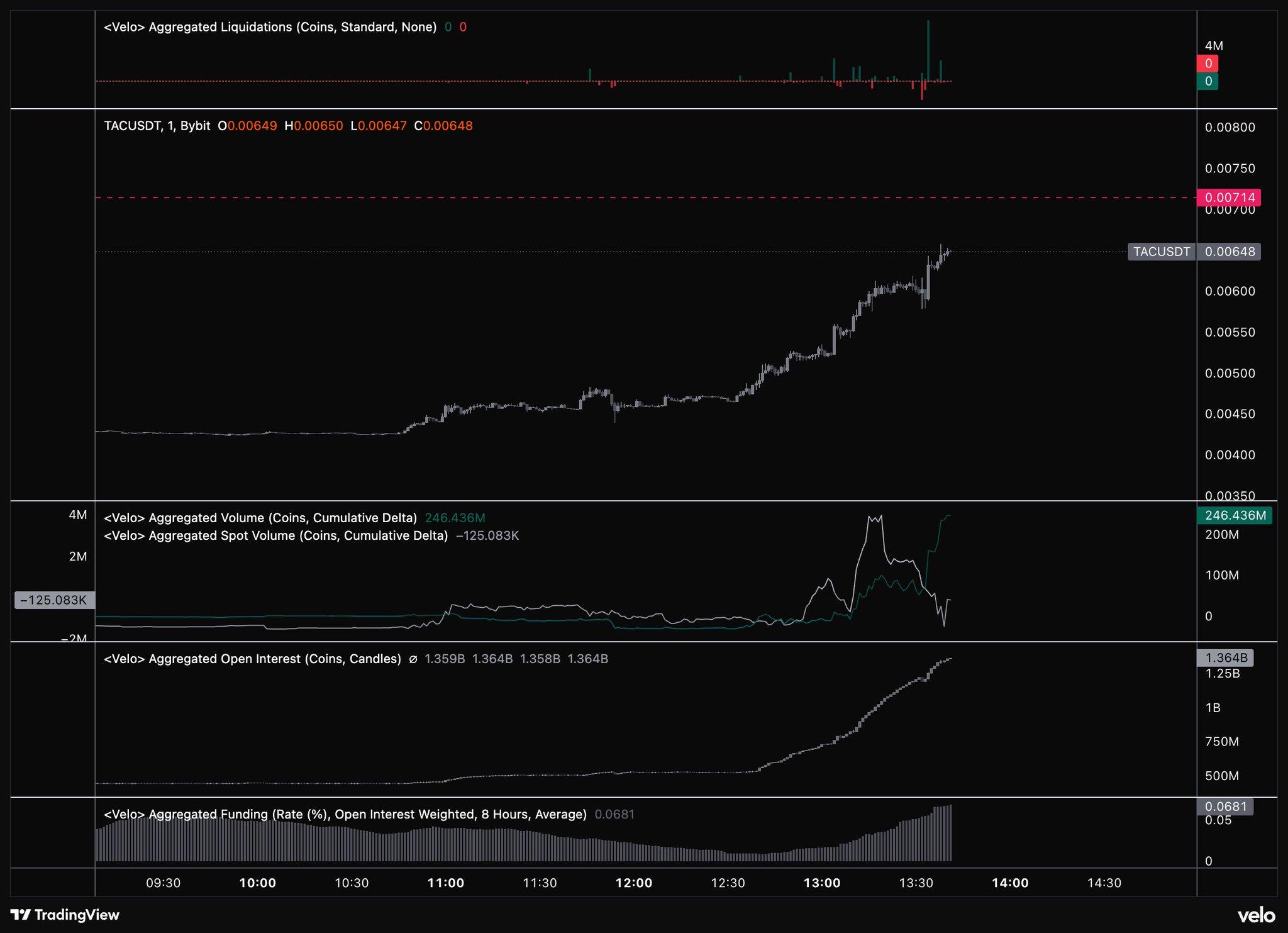Click the 13:00 time axis marker
The height and width of the screenshot is (933, 1288).
coord(821,883)
